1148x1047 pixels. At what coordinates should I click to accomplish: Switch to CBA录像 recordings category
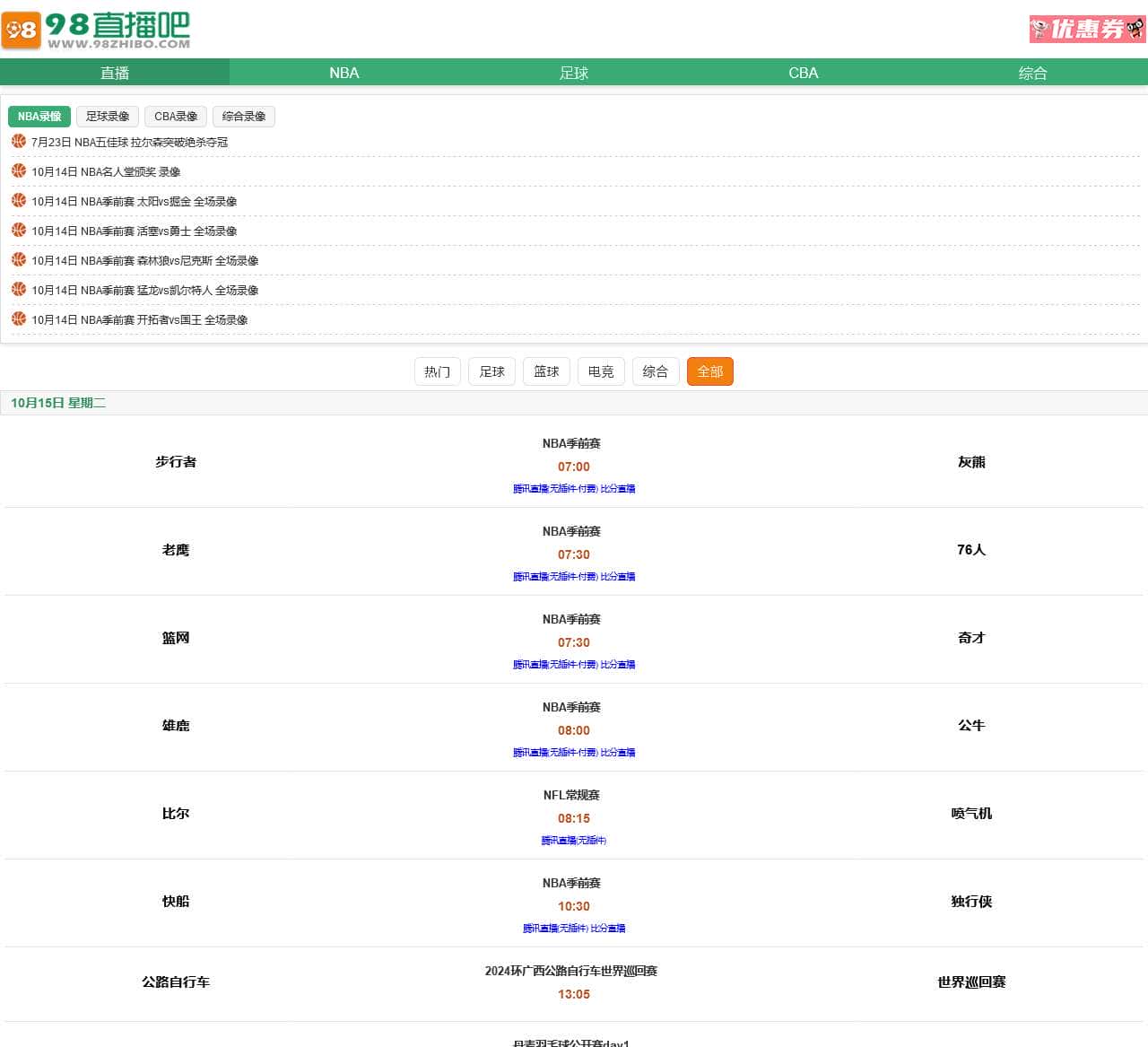point(175,116)
